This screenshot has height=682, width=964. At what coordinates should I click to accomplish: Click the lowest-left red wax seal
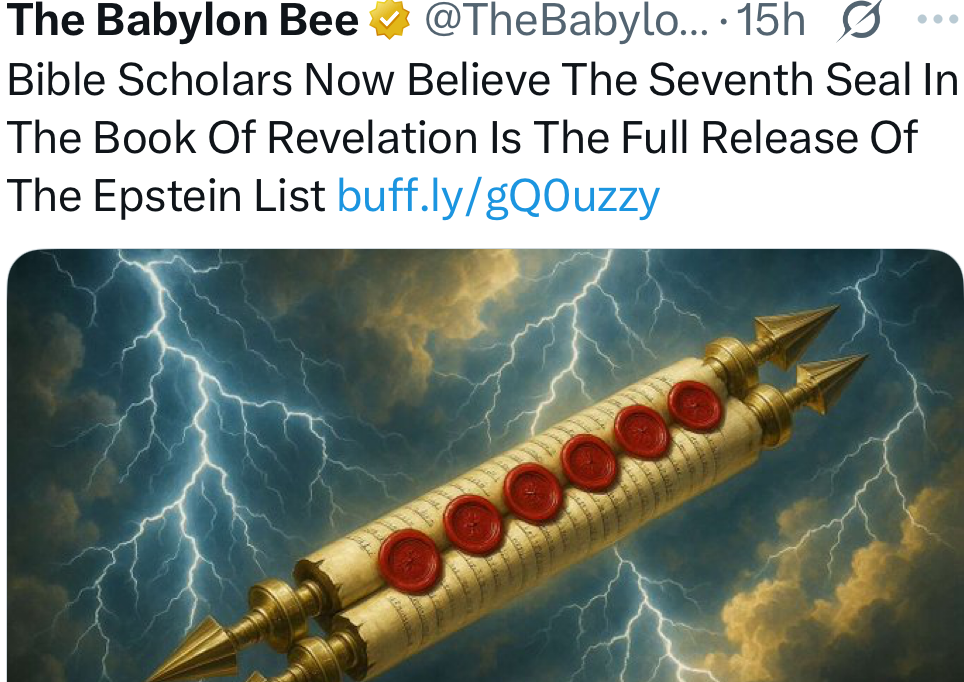click(409, 561)
